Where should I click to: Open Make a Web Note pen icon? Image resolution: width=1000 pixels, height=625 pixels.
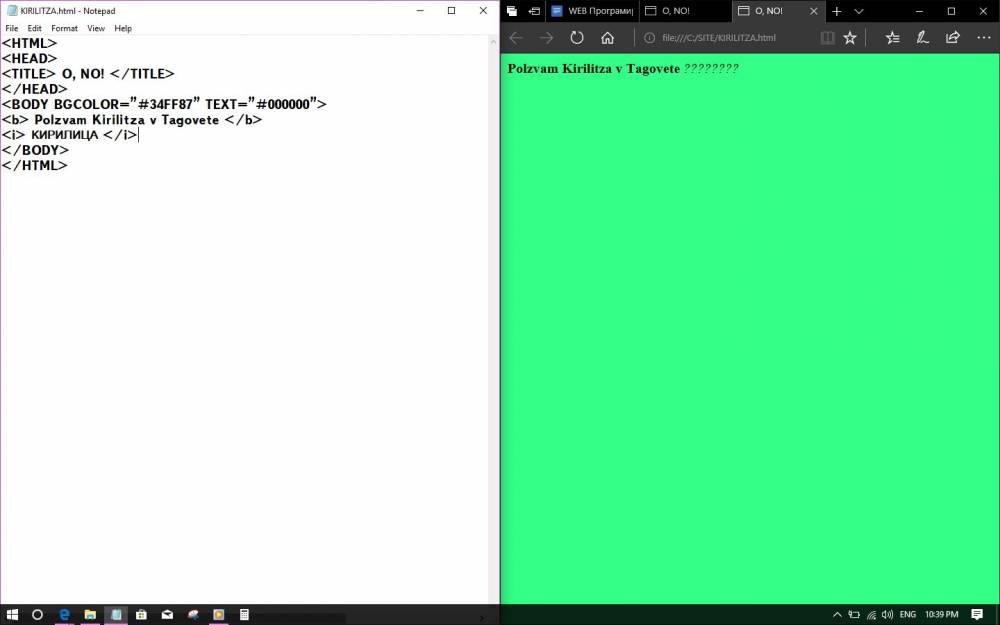923,38
